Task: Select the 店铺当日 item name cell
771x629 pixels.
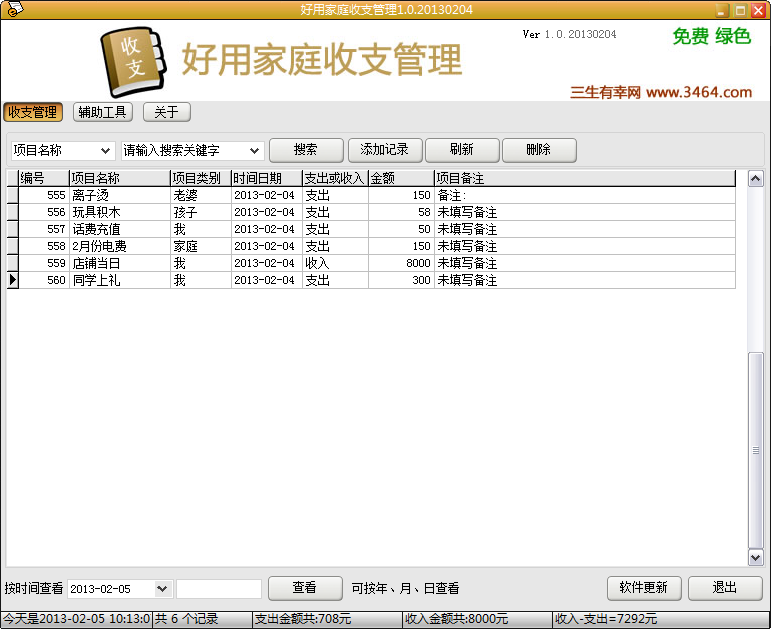Action: point(120,263)
